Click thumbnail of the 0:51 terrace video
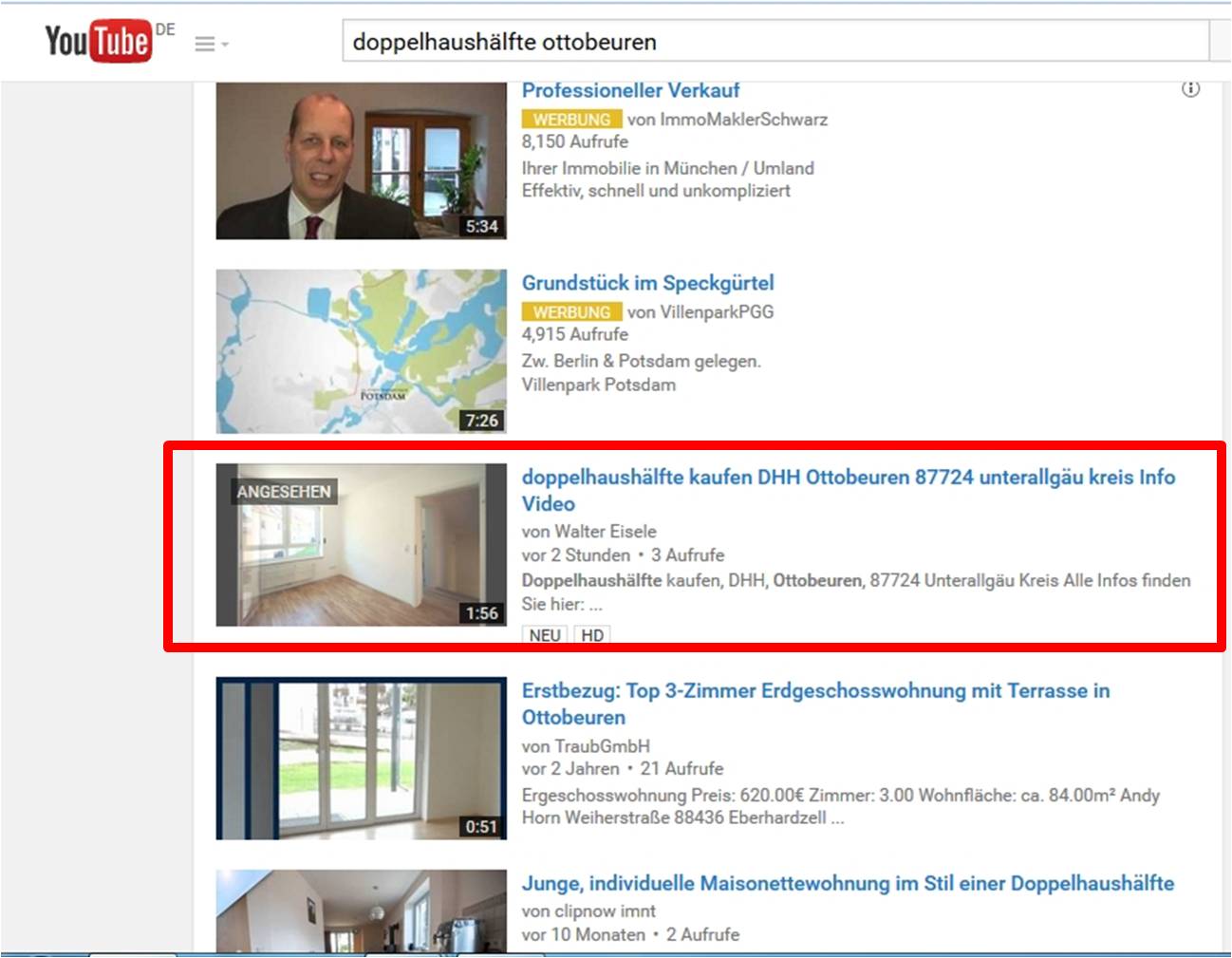Viewport: 1232px width, 958px height. 361,759
